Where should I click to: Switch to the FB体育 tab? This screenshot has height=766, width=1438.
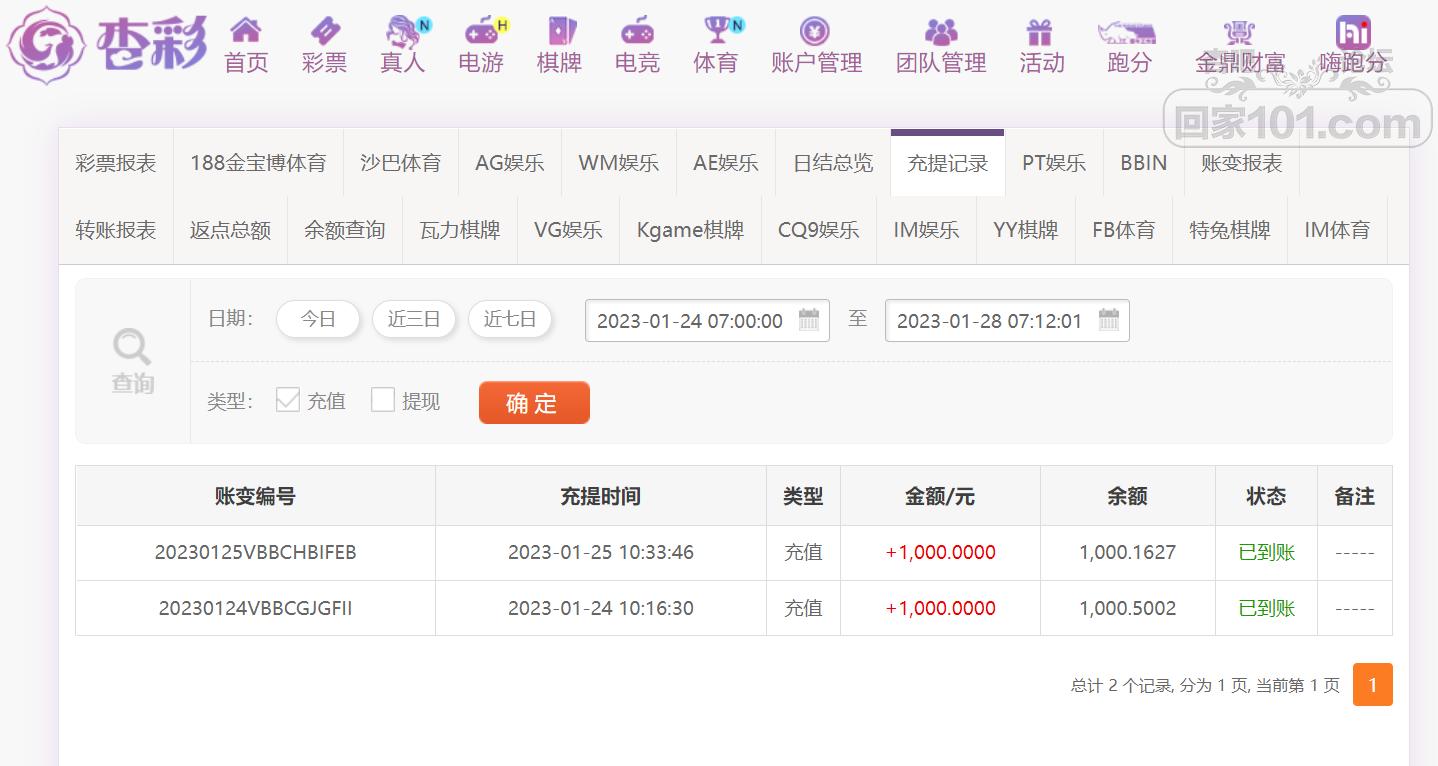click(x=1124, y=230)
